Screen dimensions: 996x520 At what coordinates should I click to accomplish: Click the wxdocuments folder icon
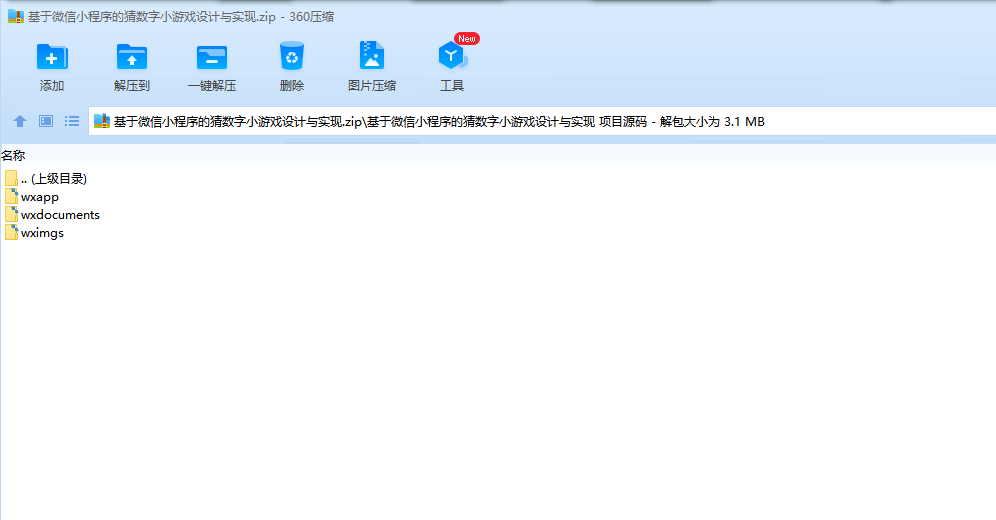11,214
